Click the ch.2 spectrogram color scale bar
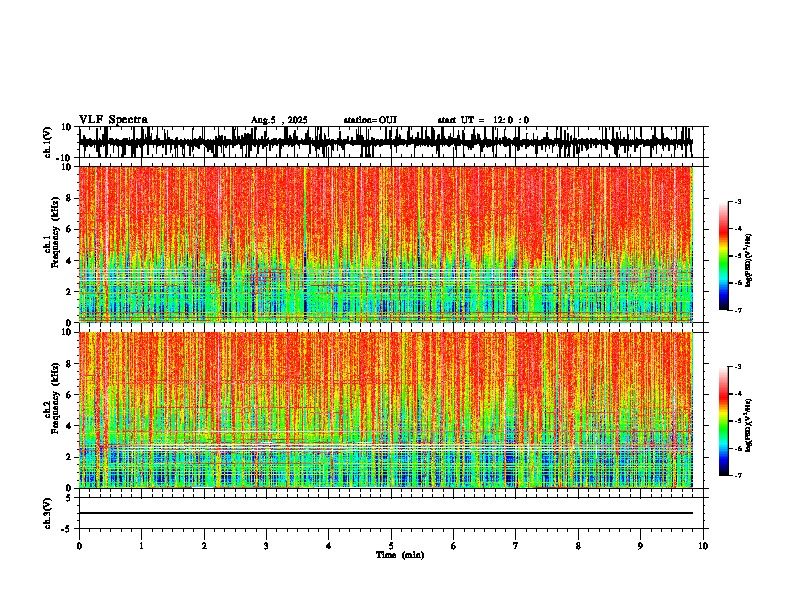This screenshot has height=612, width=792. point(724,421)
